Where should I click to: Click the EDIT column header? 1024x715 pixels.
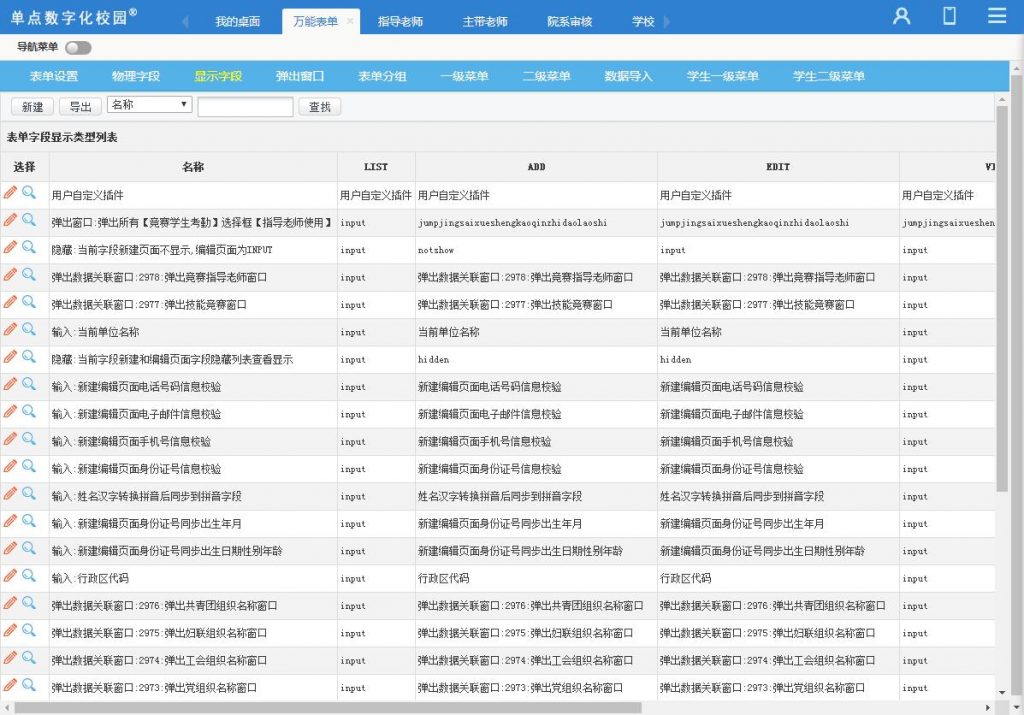coord(778,167)
